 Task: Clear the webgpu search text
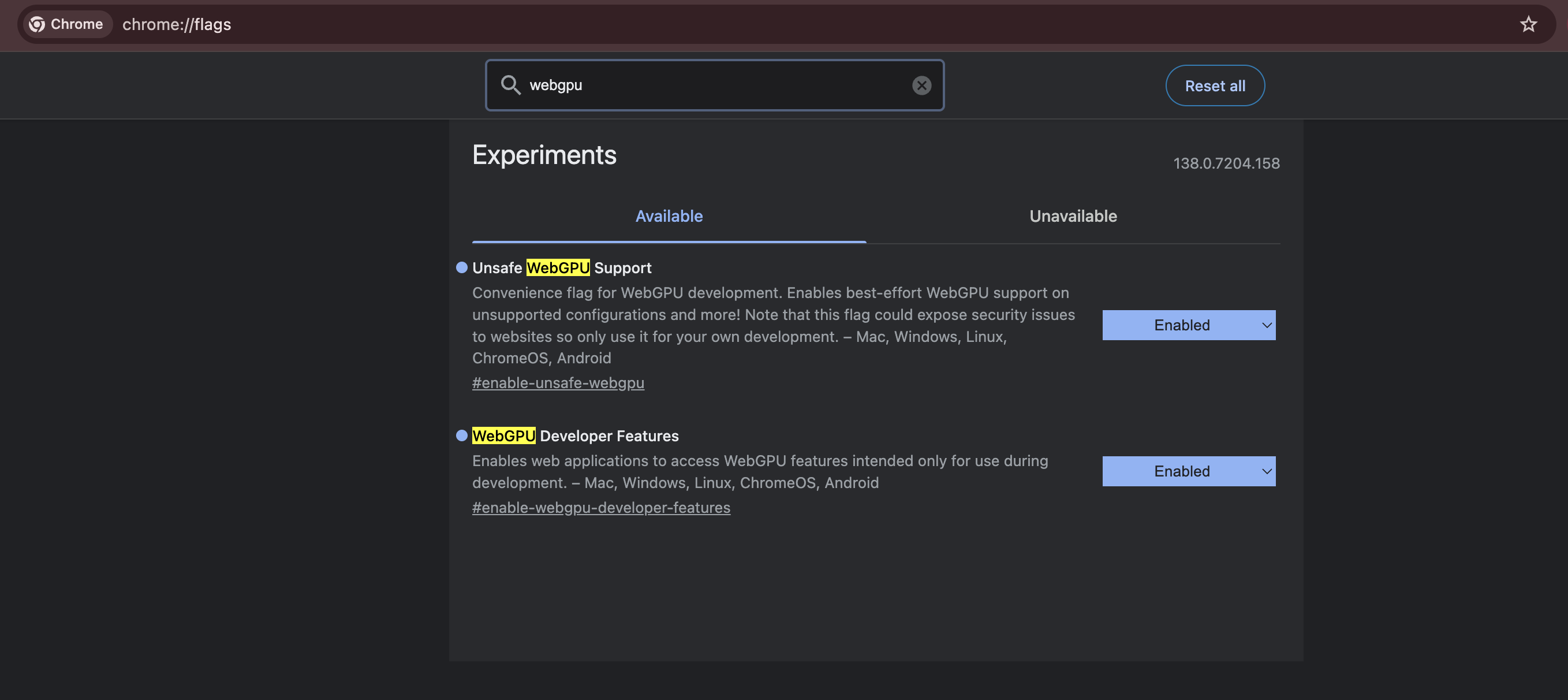pyautogui.click(x=921, y=85)
